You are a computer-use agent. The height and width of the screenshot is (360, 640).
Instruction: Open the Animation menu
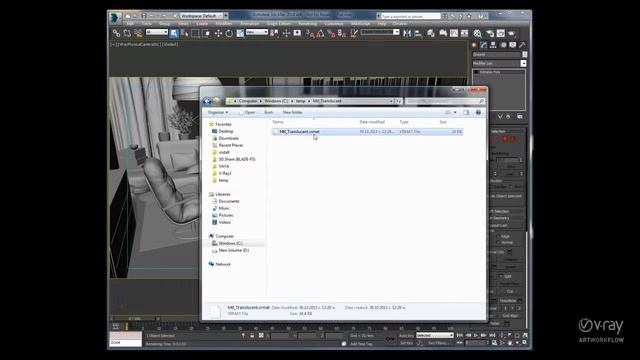(x=249, y=24)
